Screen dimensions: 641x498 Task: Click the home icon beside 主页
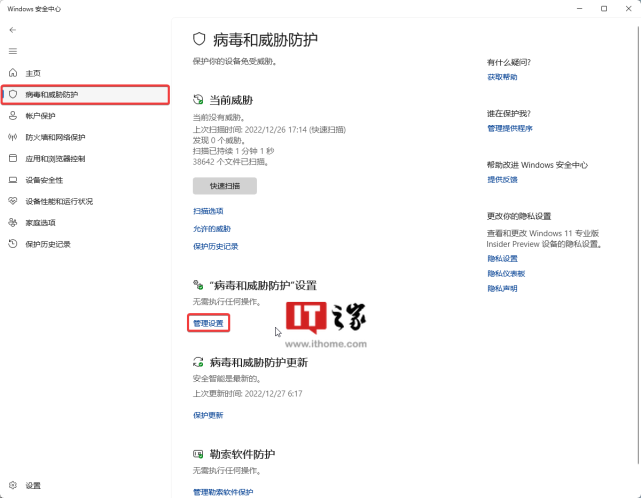point(13,73)
